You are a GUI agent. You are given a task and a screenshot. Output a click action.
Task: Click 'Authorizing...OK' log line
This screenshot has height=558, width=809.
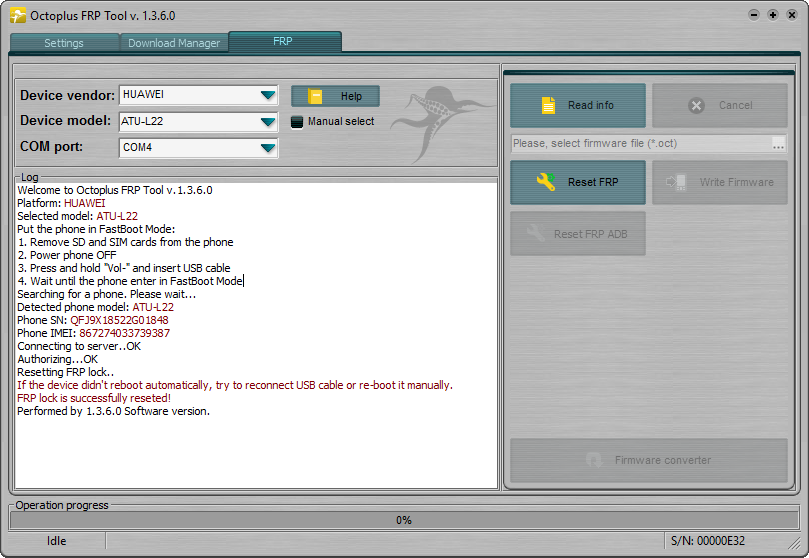(x=57, y=359)
